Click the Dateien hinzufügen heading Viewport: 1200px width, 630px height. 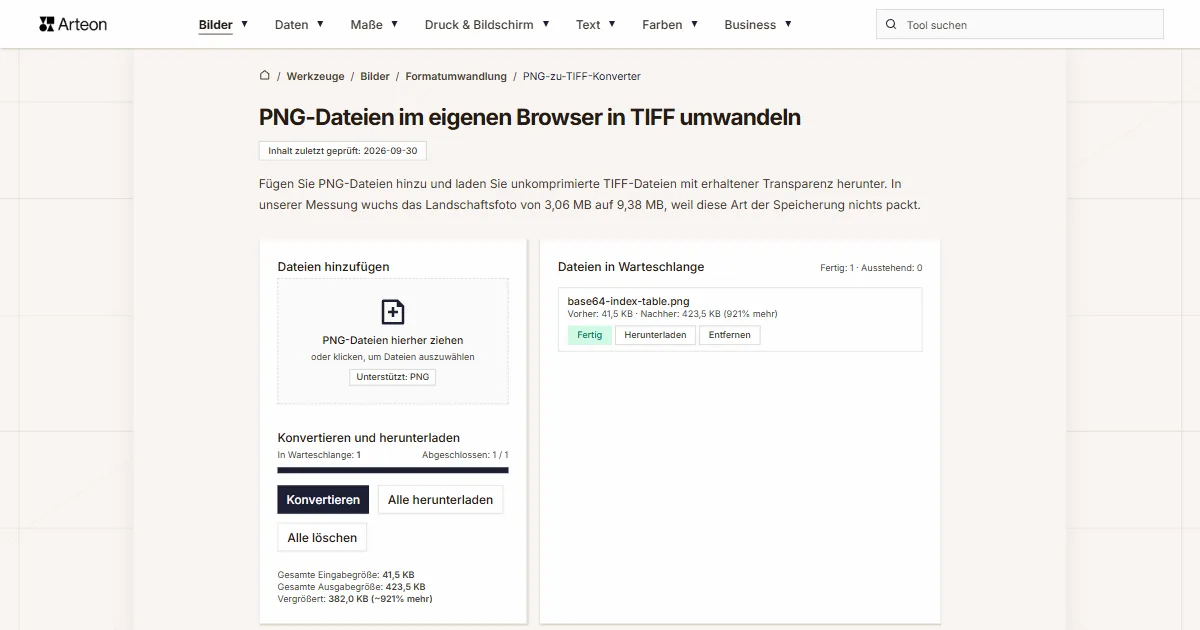(334, 267)
